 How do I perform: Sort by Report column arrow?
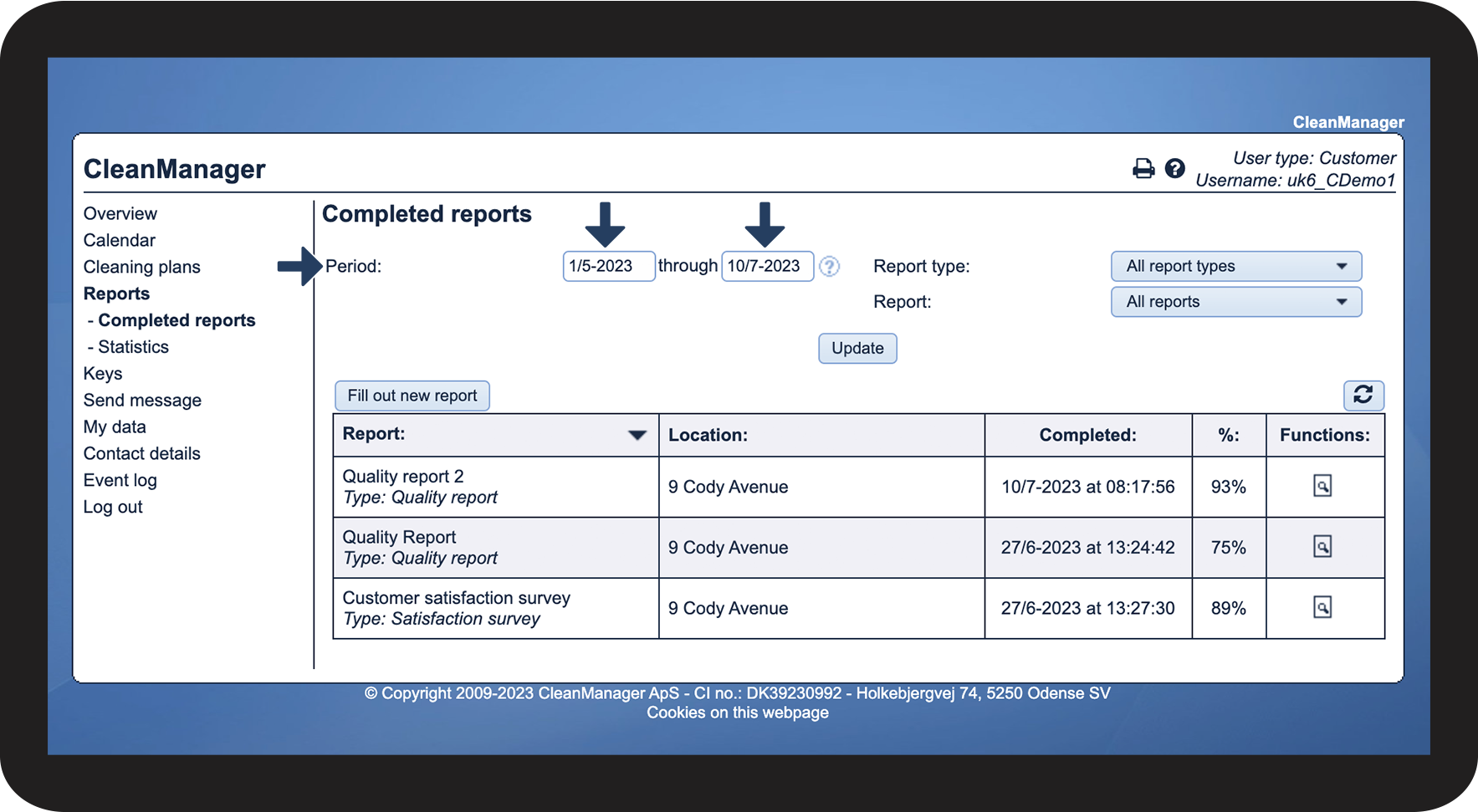pyautogui.click(x=637, y=435)
